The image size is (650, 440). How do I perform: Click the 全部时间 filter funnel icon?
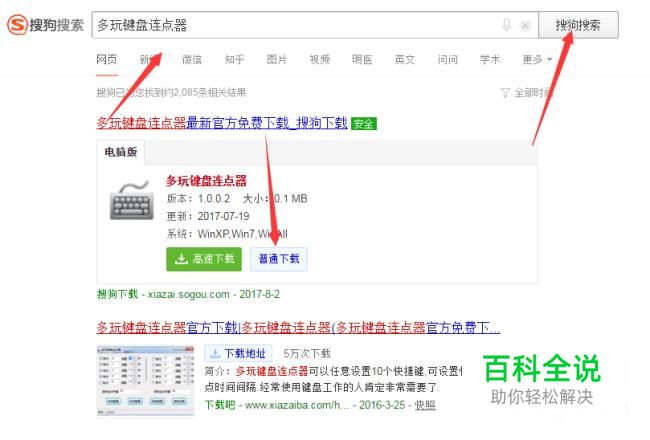click(x=504, y=92)
